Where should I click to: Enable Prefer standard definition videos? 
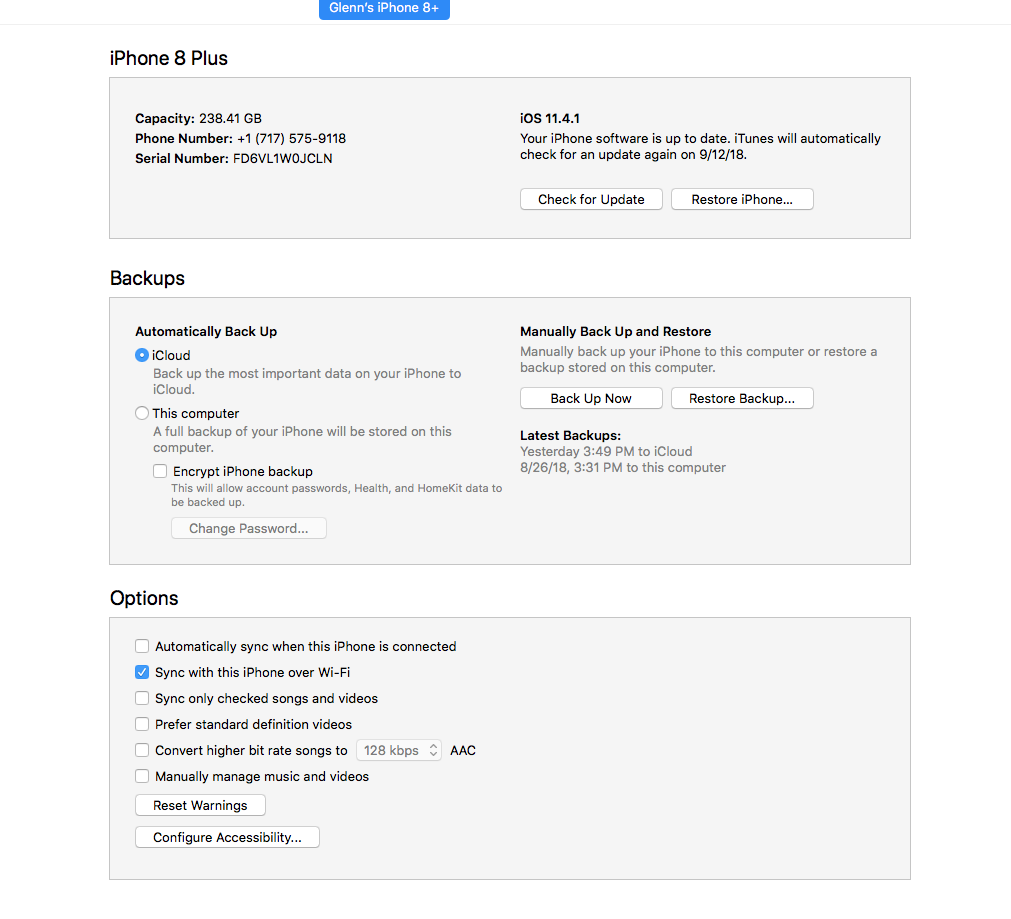point(142,724)
